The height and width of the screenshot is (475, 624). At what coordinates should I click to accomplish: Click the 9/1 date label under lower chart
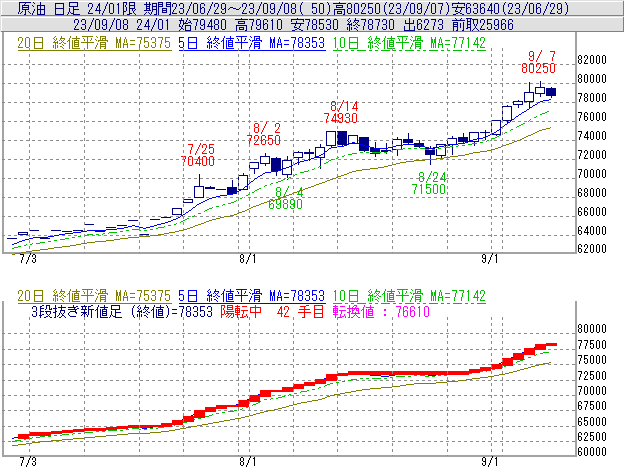click(489, 461)
